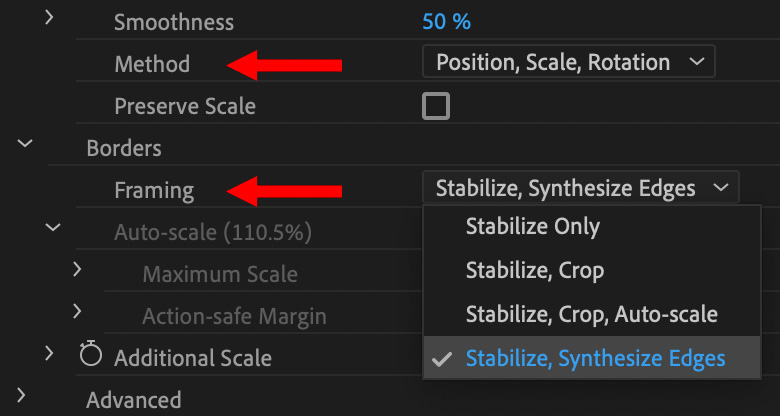780x416 pixels.
Task: Expand the Action-safe Margin property
Action: [x=77, y=312]
